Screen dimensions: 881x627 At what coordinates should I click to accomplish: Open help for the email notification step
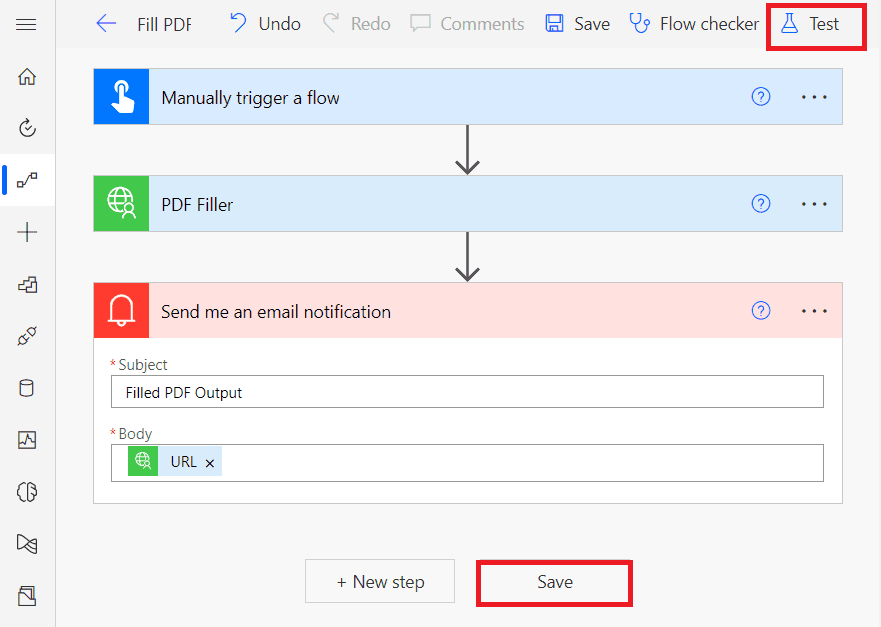tap(761, 310)
